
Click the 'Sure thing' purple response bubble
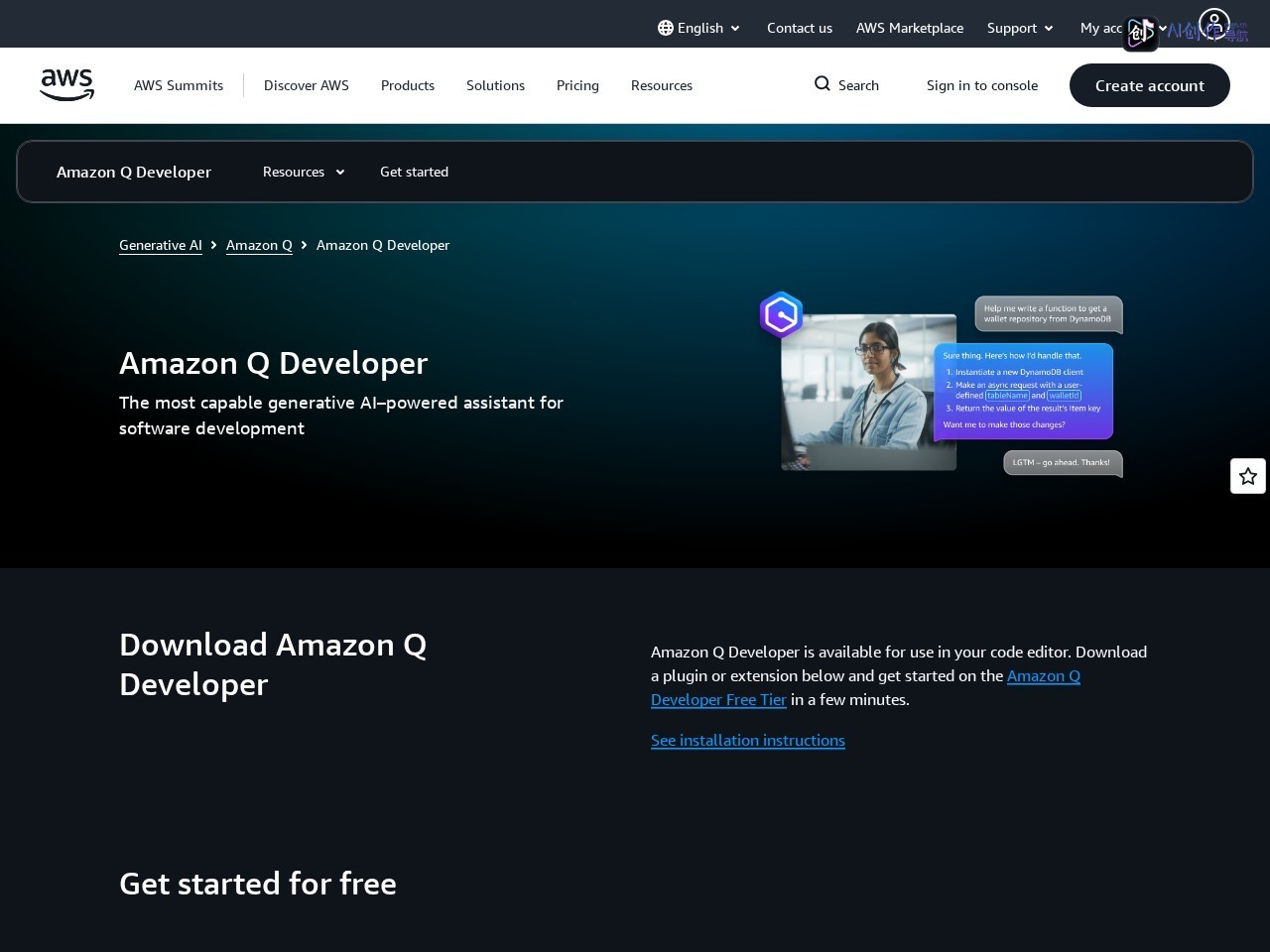pos(1023,391)
